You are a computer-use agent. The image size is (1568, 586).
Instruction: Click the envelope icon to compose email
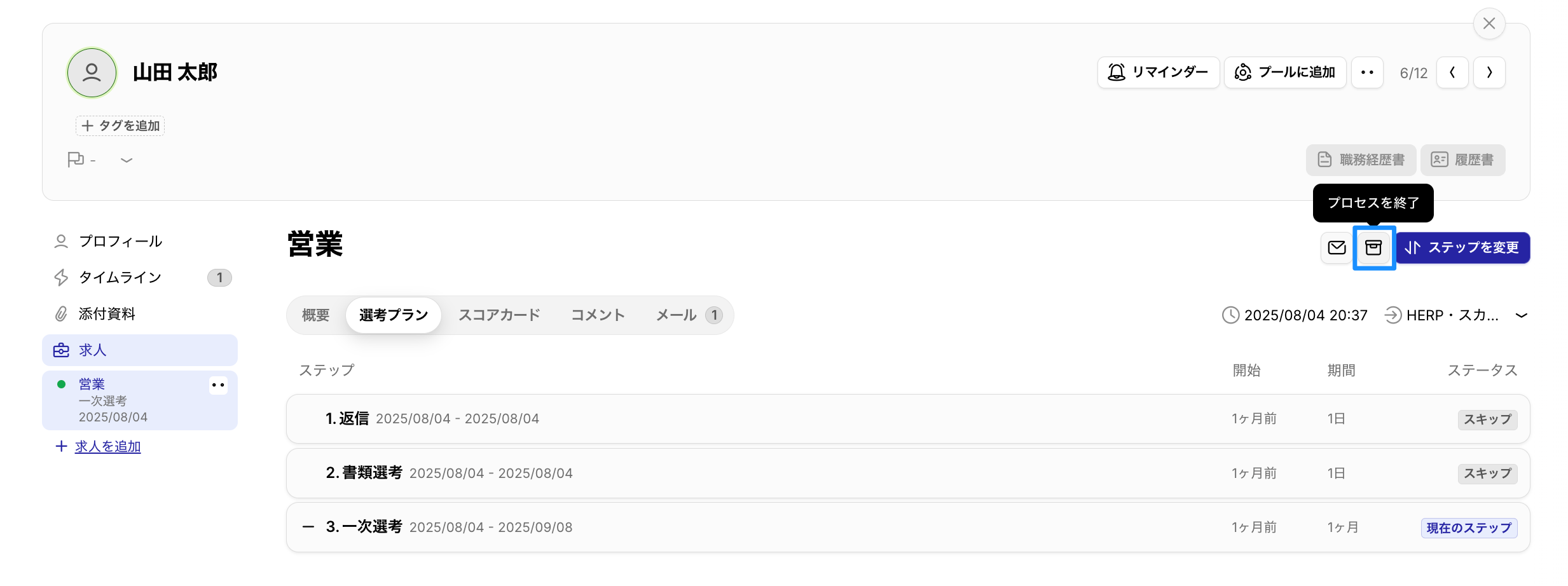point(1336,248)
